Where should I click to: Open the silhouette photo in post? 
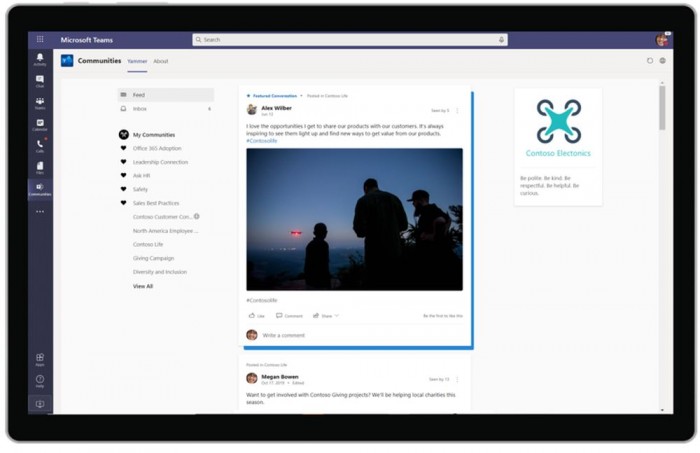(x=354, y=219)
